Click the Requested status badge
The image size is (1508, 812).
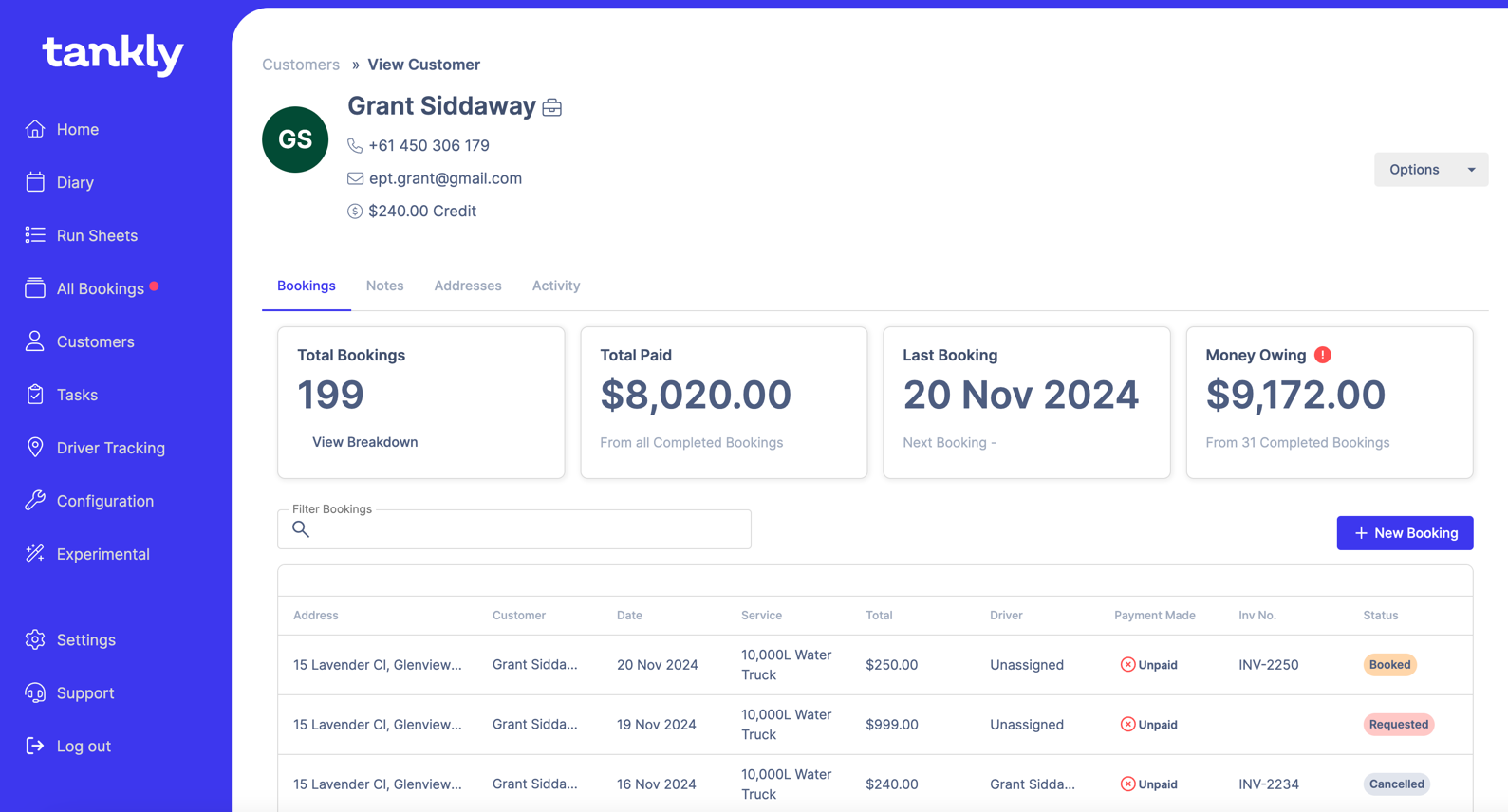[1398, 725]
